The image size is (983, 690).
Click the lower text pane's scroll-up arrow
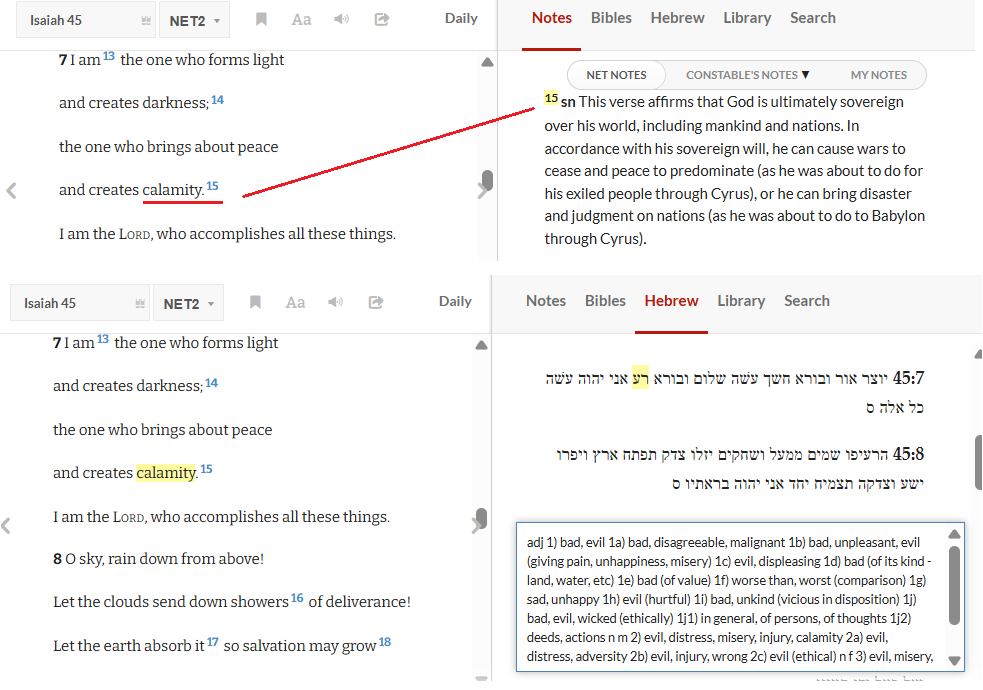click(x=481, y=345)
